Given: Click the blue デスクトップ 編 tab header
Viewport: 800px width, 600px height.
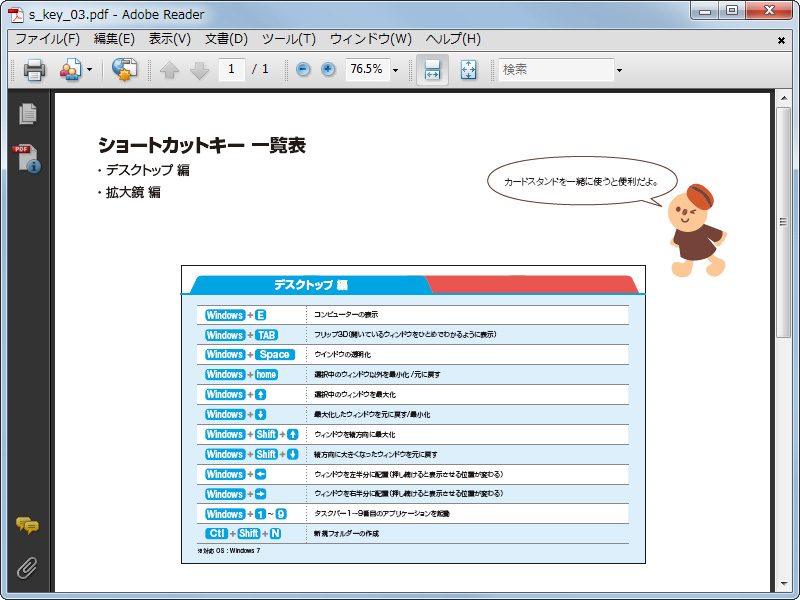Looking at the screenshot, I should pyautogui.click(x=310, y=285).
